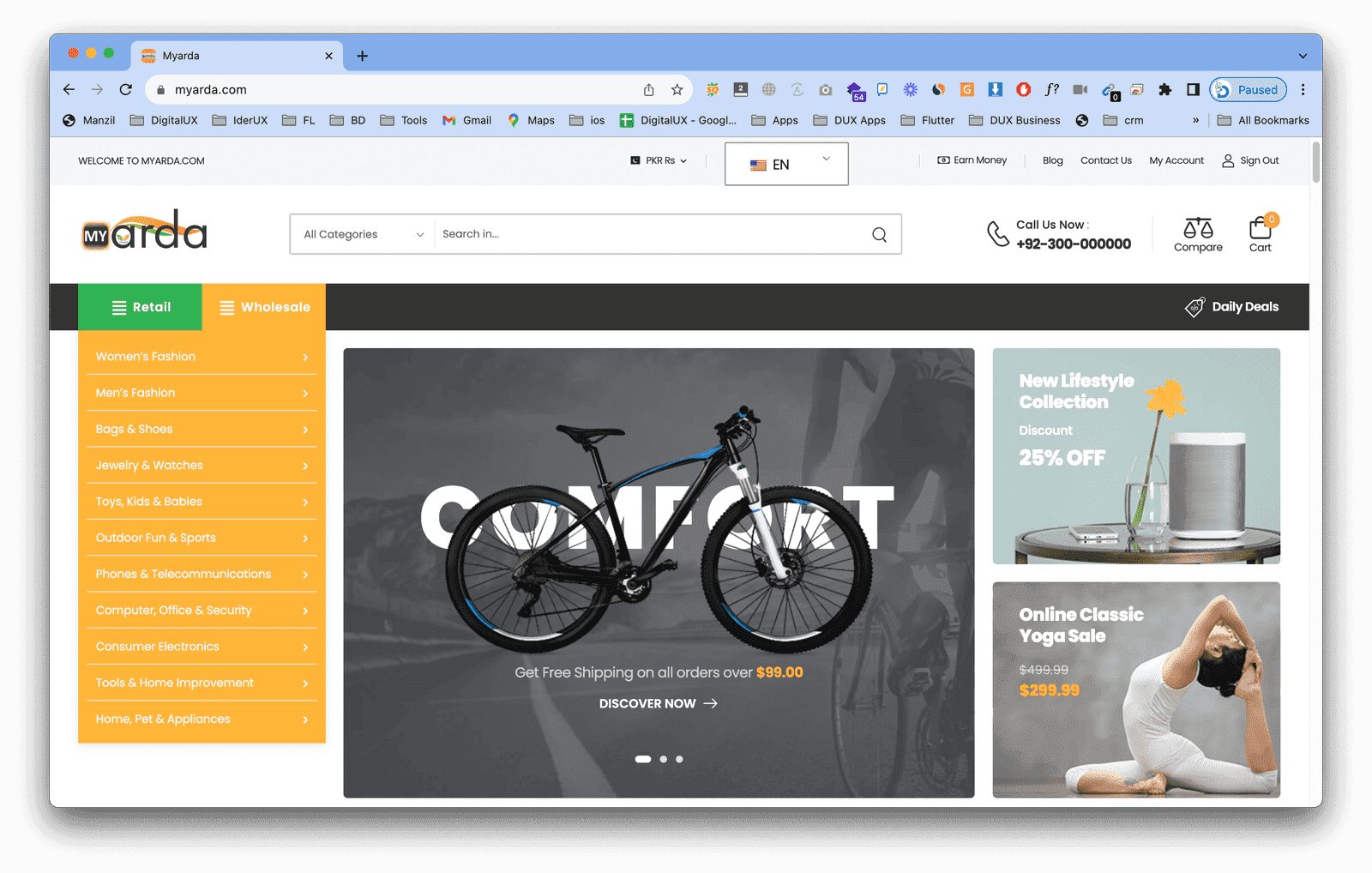Click the DigitalUX - Google sheet bookmark

678,120
